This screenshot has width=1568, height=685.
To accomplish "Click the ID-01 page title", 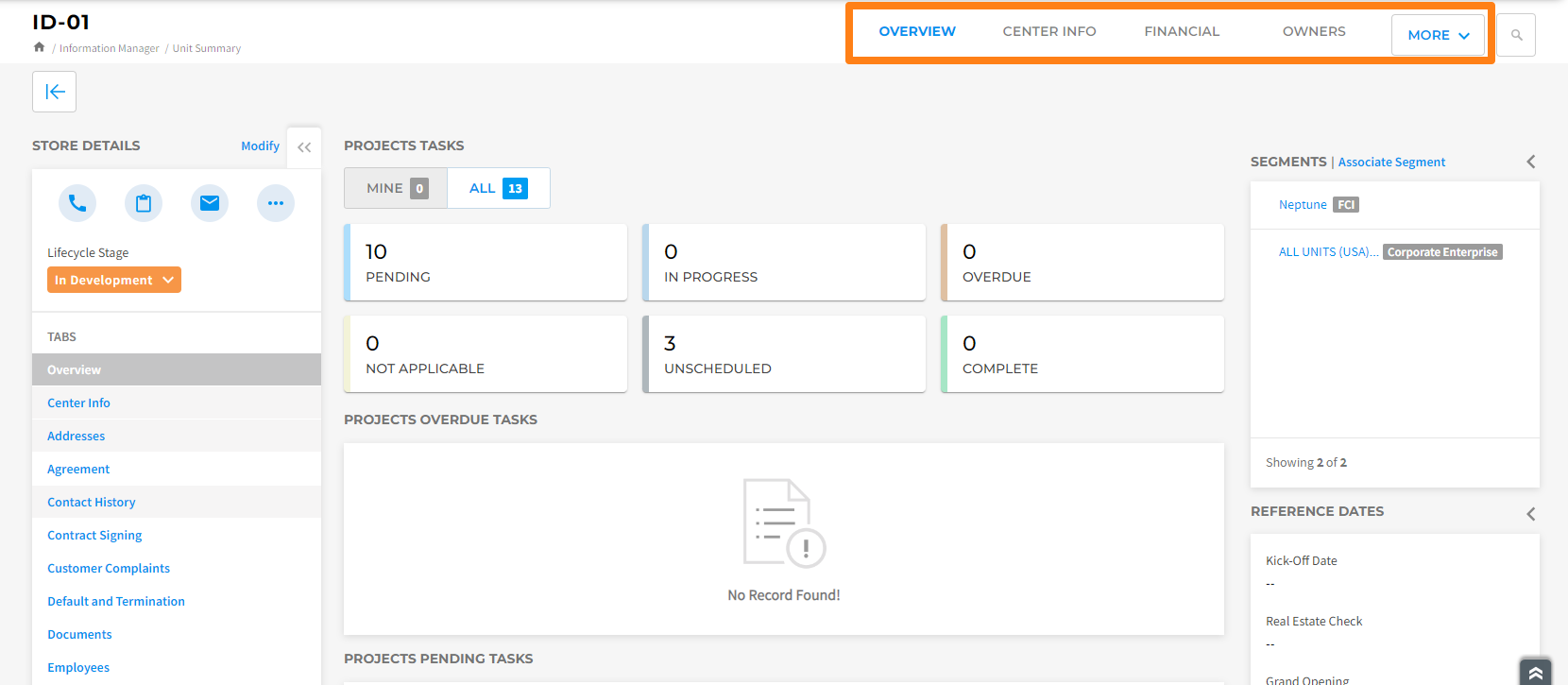I will [61, 22].
